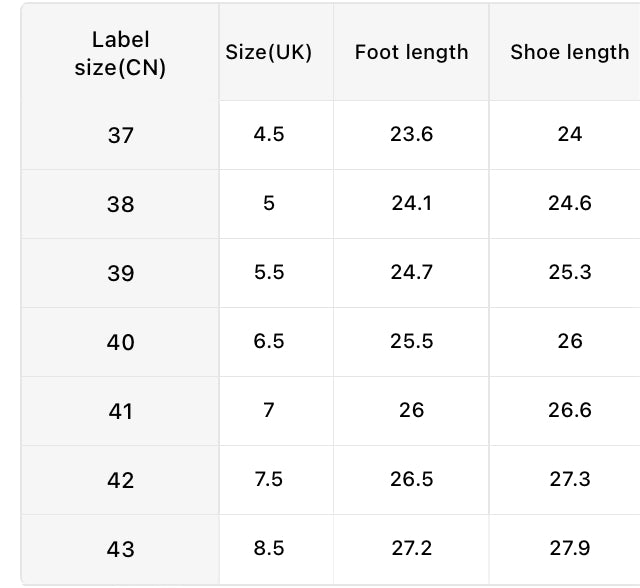The width and height of the screenshot is (640, 588).
Task: Select shoe length 26.6 value
Action: (x=569, y=410)
